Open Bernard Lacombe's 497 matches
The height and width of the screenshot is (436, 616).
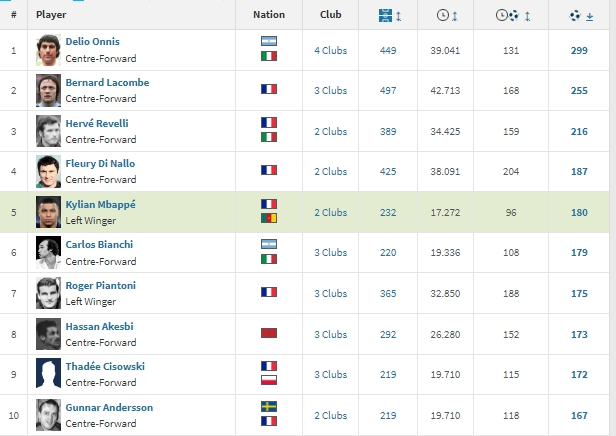click(x=387, y=91)
